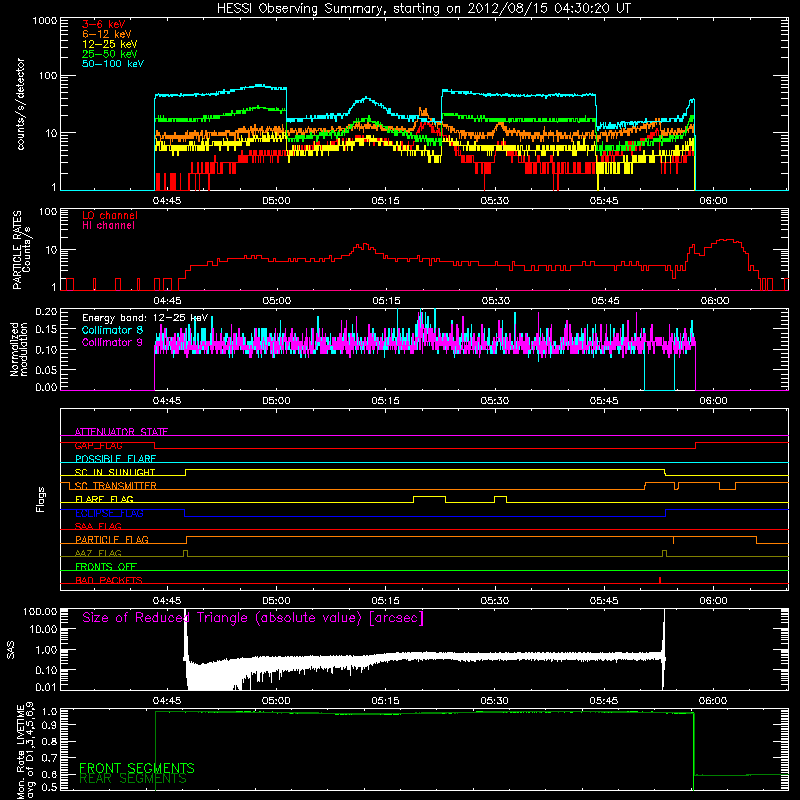Select the HI channel legend label

pyautogui.click(x=108, y=225)
